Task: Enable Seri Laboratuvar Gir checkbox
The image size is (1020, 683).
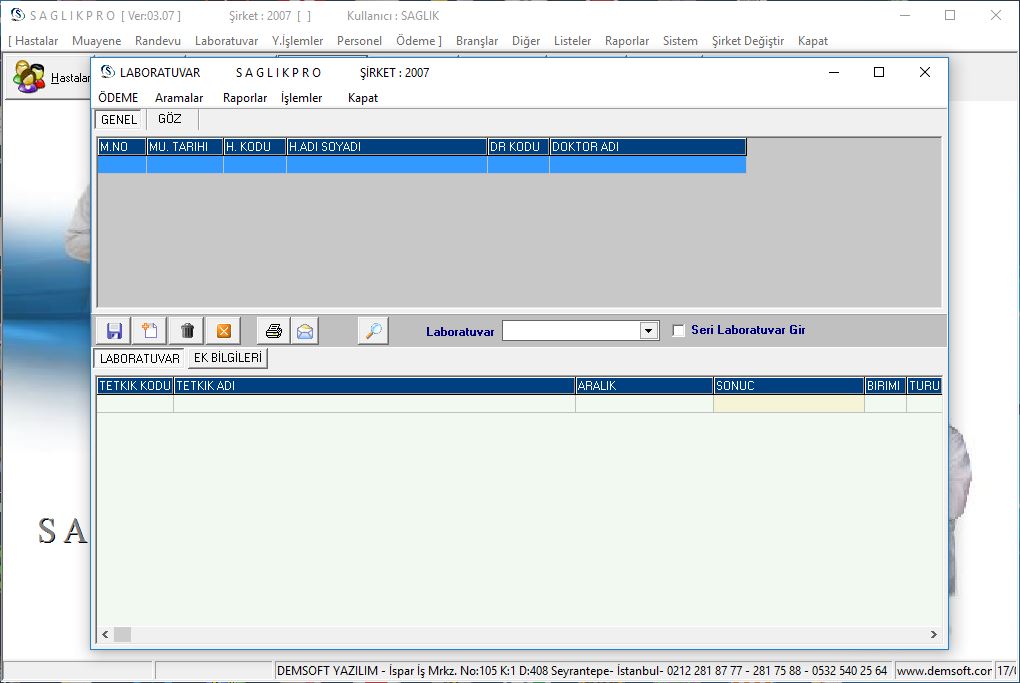Action: pos(678,330)
